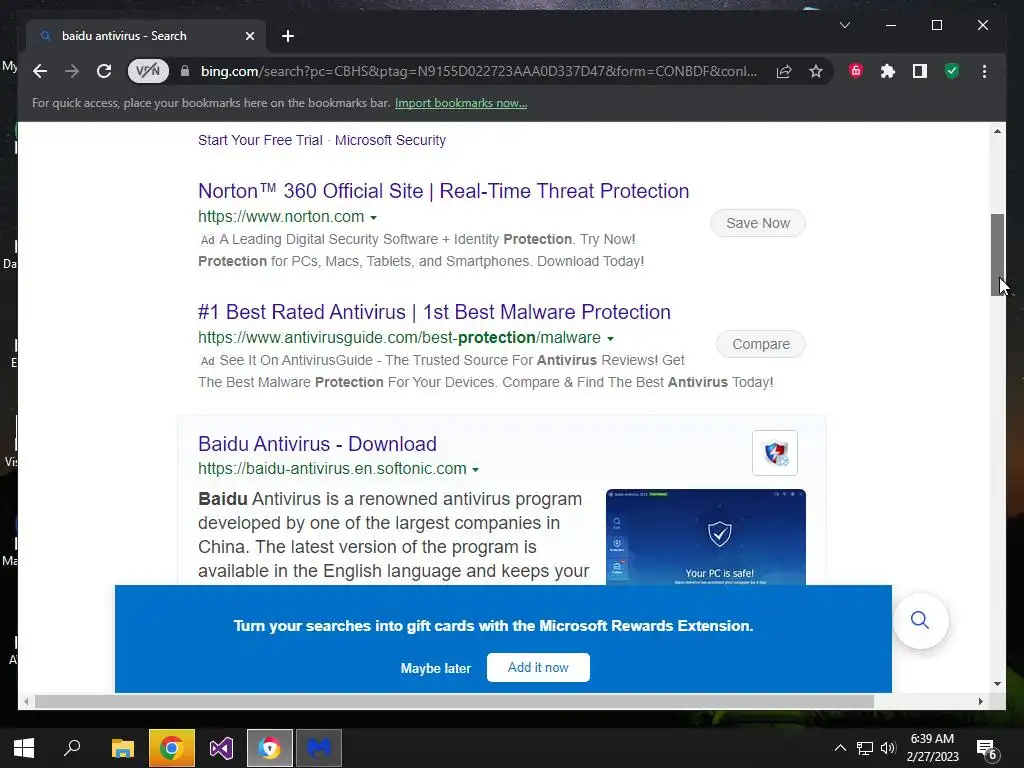Viewport: 1024px width, 768px height.
Task: Click the vertical scrollbar thumb
Action: click(x=997, y=255)
